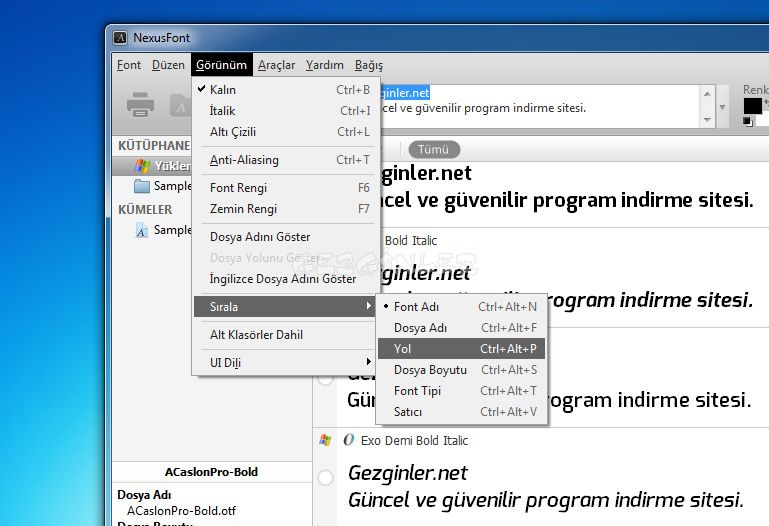This screenshot has width=769, height=526.
Task: Sort by Dosya Boyutu
Action: point(461,370)
